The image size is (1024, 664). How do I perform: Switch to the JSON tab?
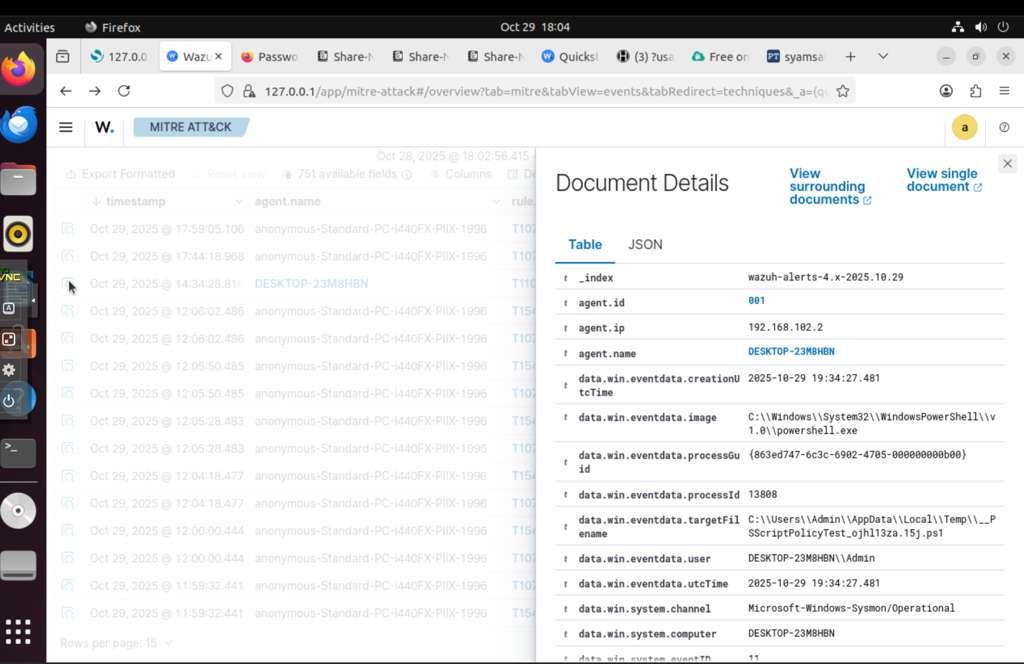click(x=645, y=244)
